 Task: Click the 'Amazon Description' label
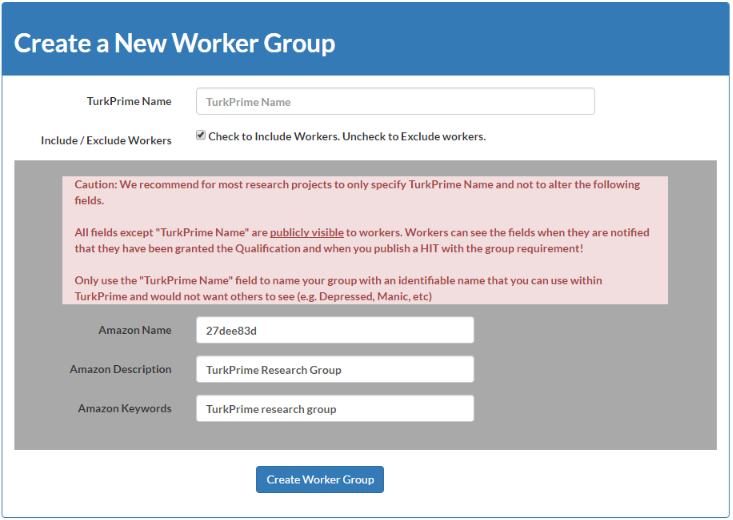[x=121, y=369]
